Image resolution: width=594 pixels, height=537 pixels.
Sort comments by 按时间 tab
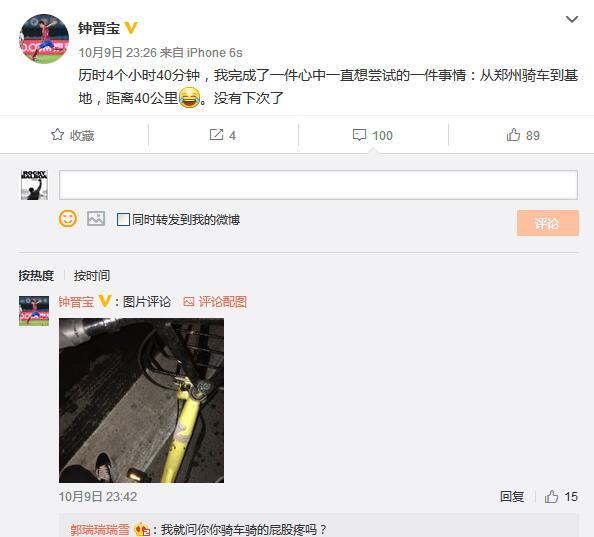[x=92, y=275]
